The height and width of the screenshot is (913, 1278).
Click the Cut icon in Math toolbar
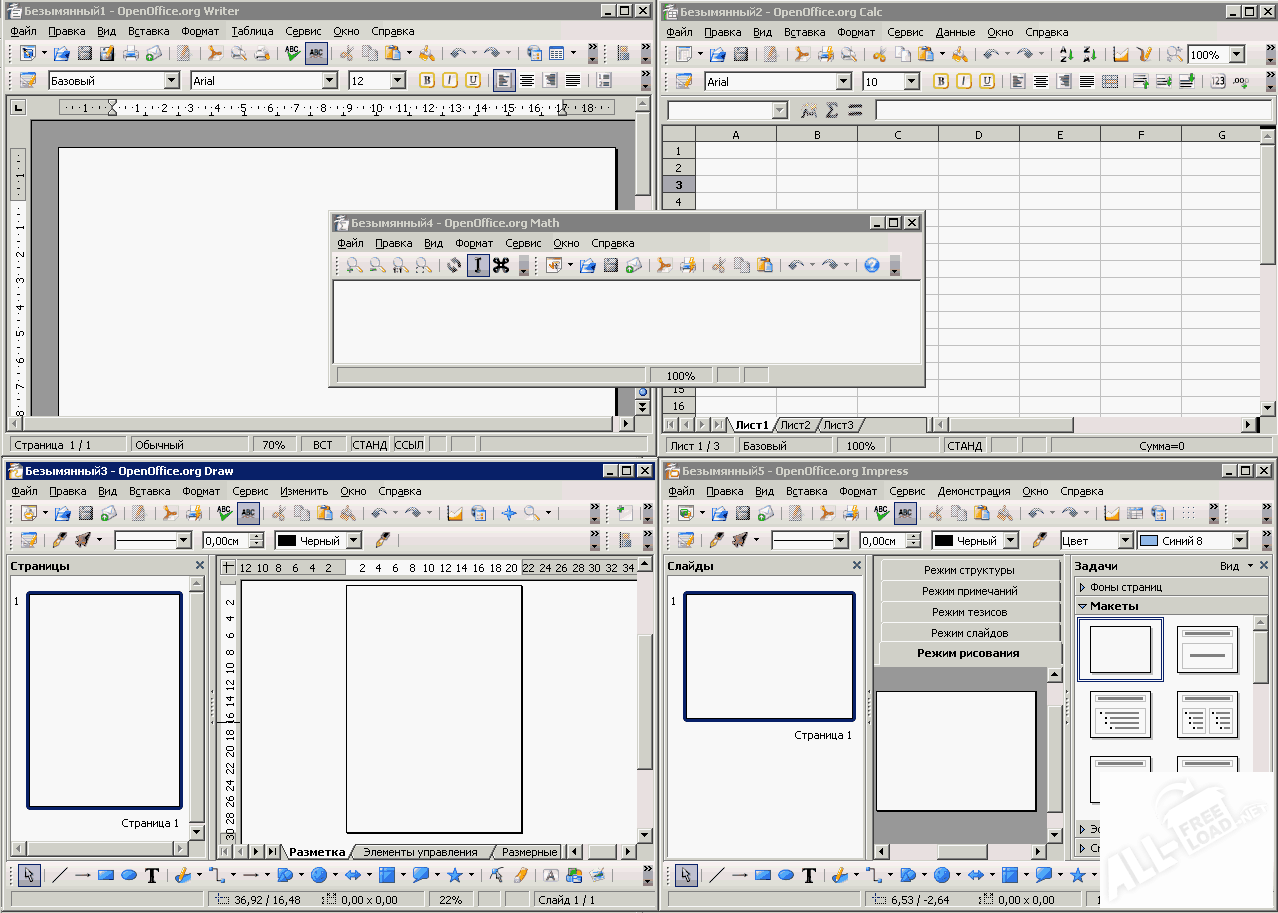717,265
